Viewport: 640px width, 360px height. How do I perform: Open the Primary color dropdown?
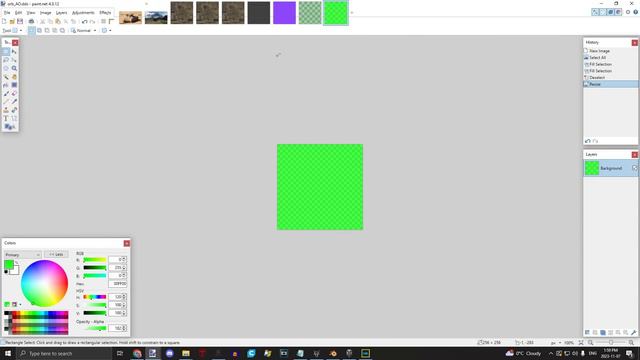click(x=22, y=255)
